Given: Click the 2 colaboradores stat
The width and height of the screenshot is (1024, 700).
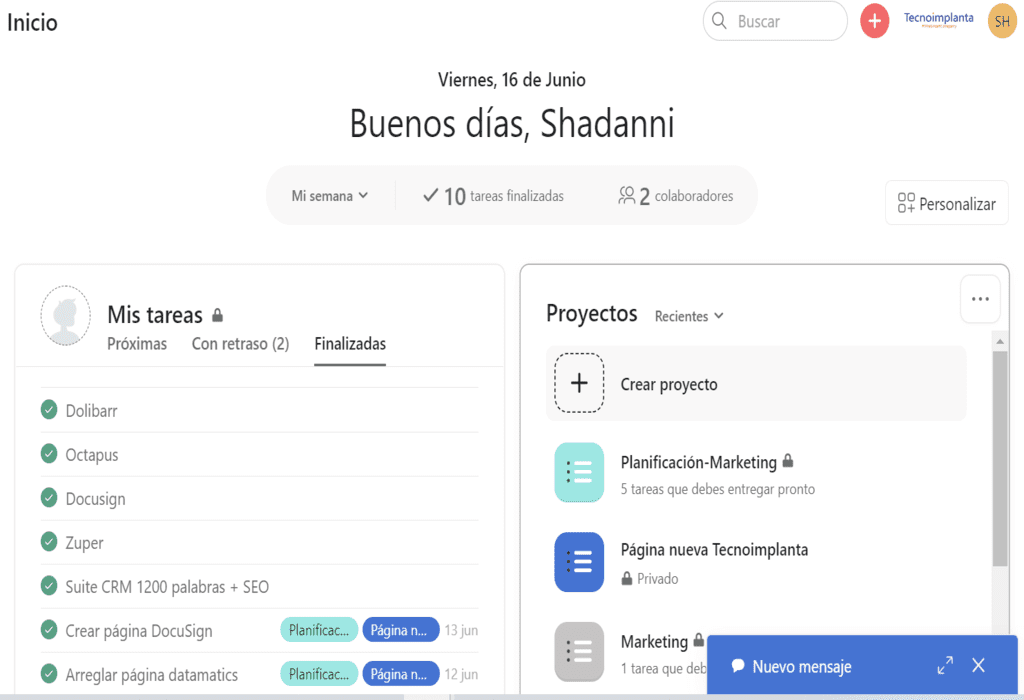Looking at the screenshot, I should 675,195.
